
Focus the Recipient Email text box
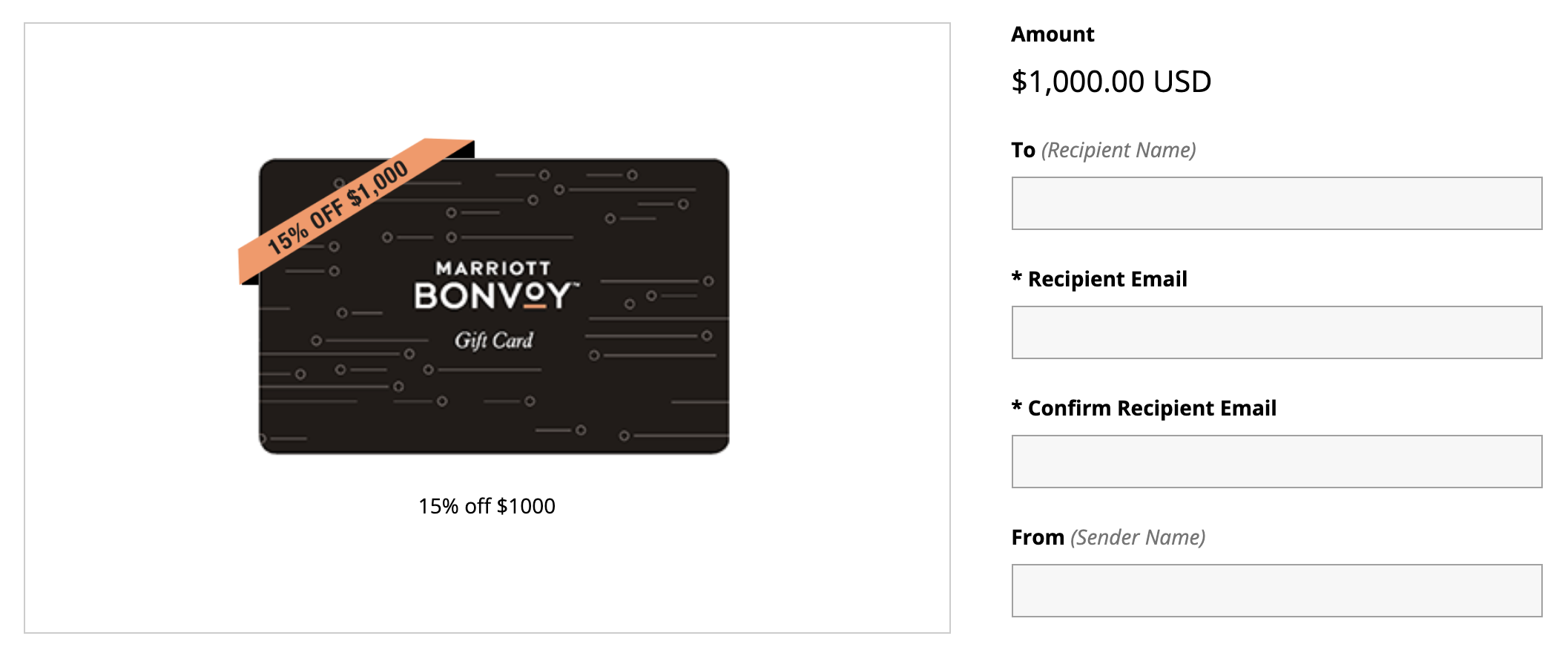[1276, 332]
